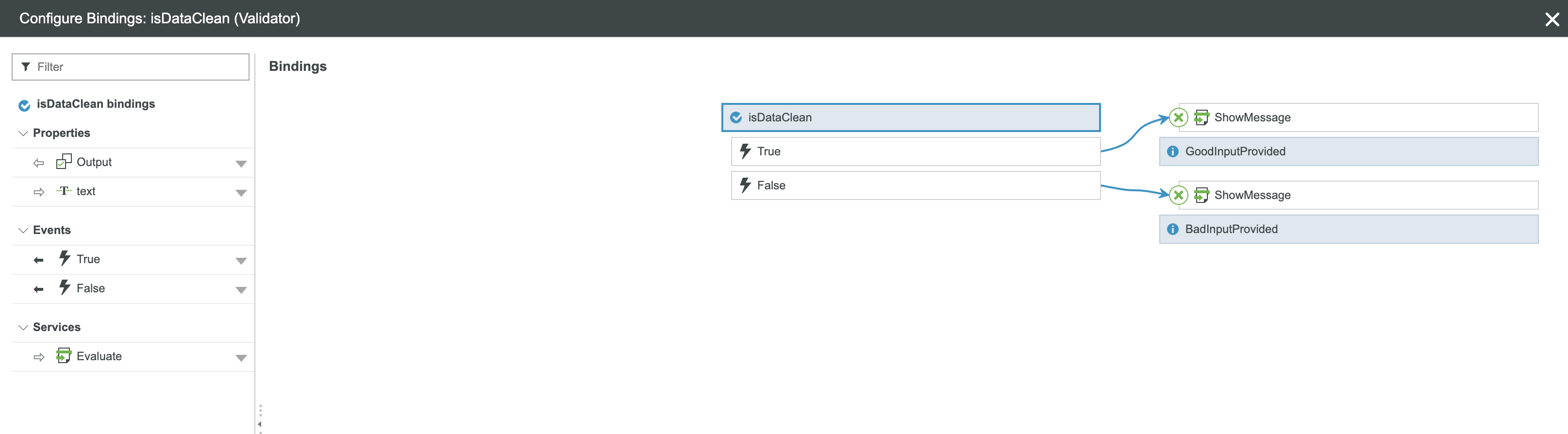Viewport: 1568px width, 434px height.
Task: Select the False event in the sidebar list
Action: coord(91,288)
